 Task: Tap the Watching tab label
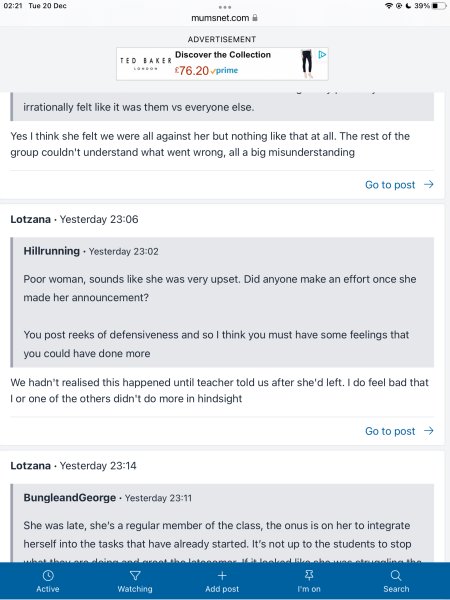click(135, 589)
